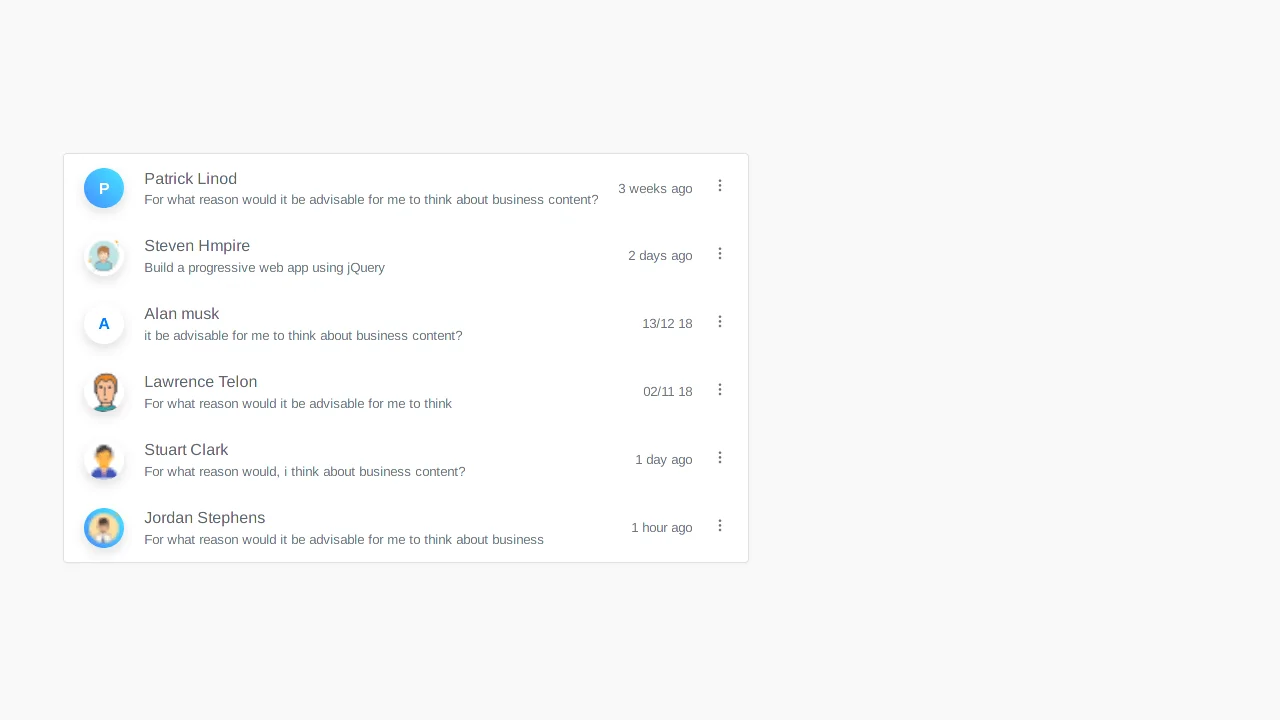Image resolution: width=1280 pixels, height=720 pixels.
Task: Open the kebab menu for Stuart Clark
Action: 720,458
